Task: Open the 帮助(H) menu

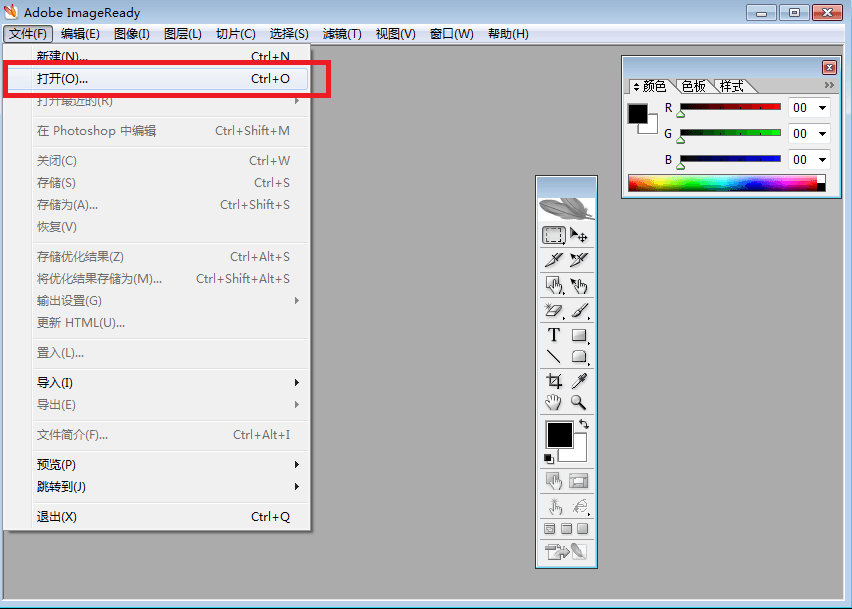Action: point(508,34)
